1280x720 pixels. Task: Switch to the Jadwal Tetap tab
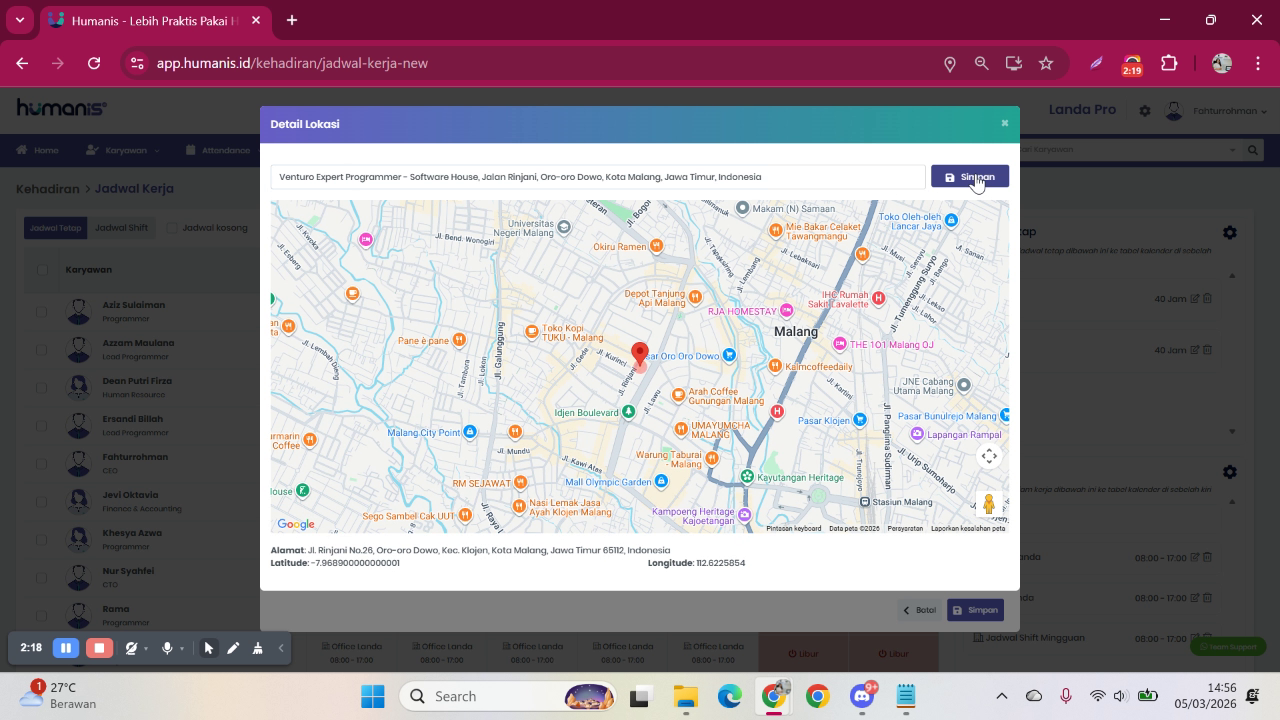(x=55, y=228)
